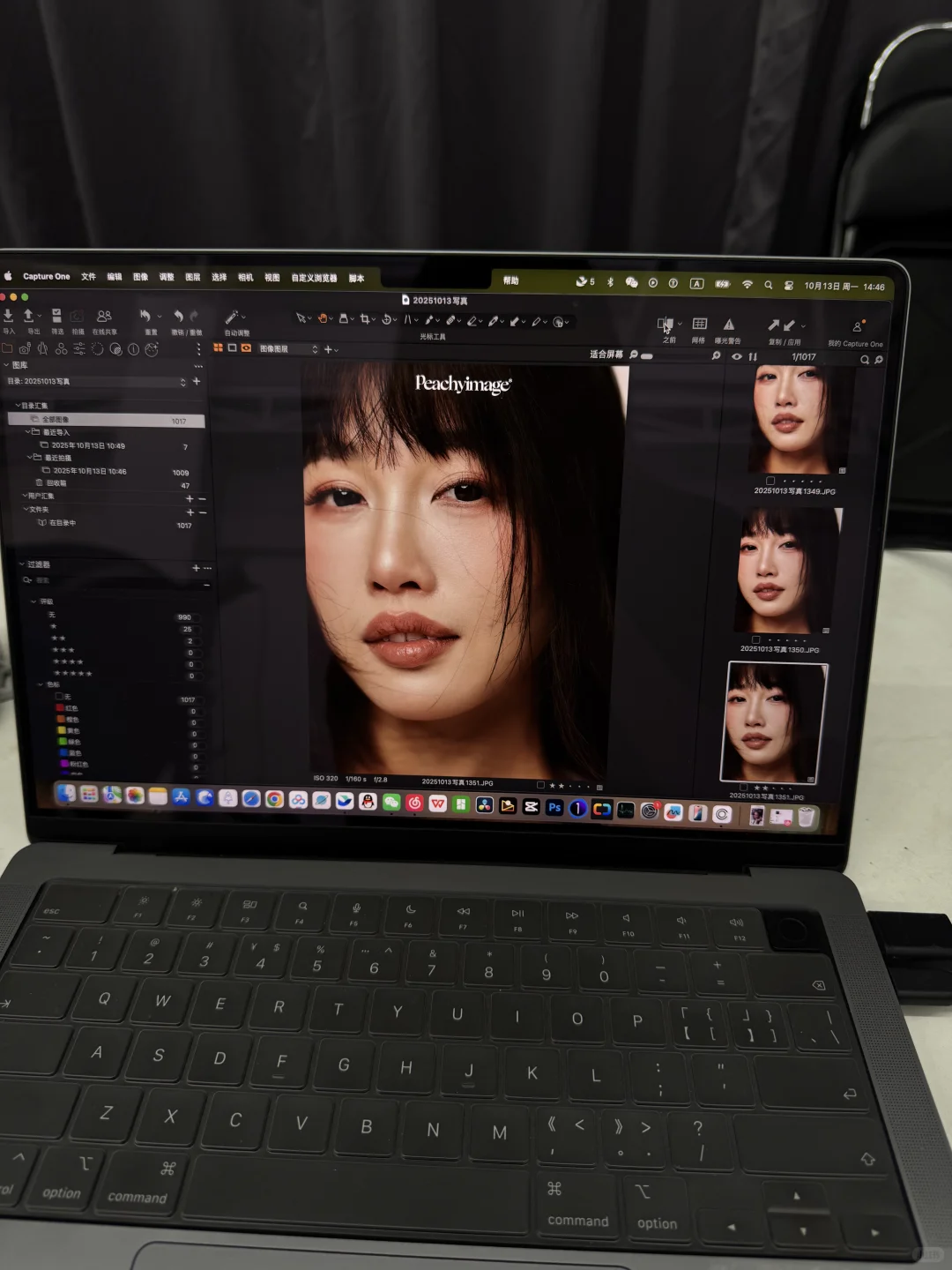This screenshot has width=952, height=1270.
Task: Switch to multi-image grid viewer mode
Action: 218,348
